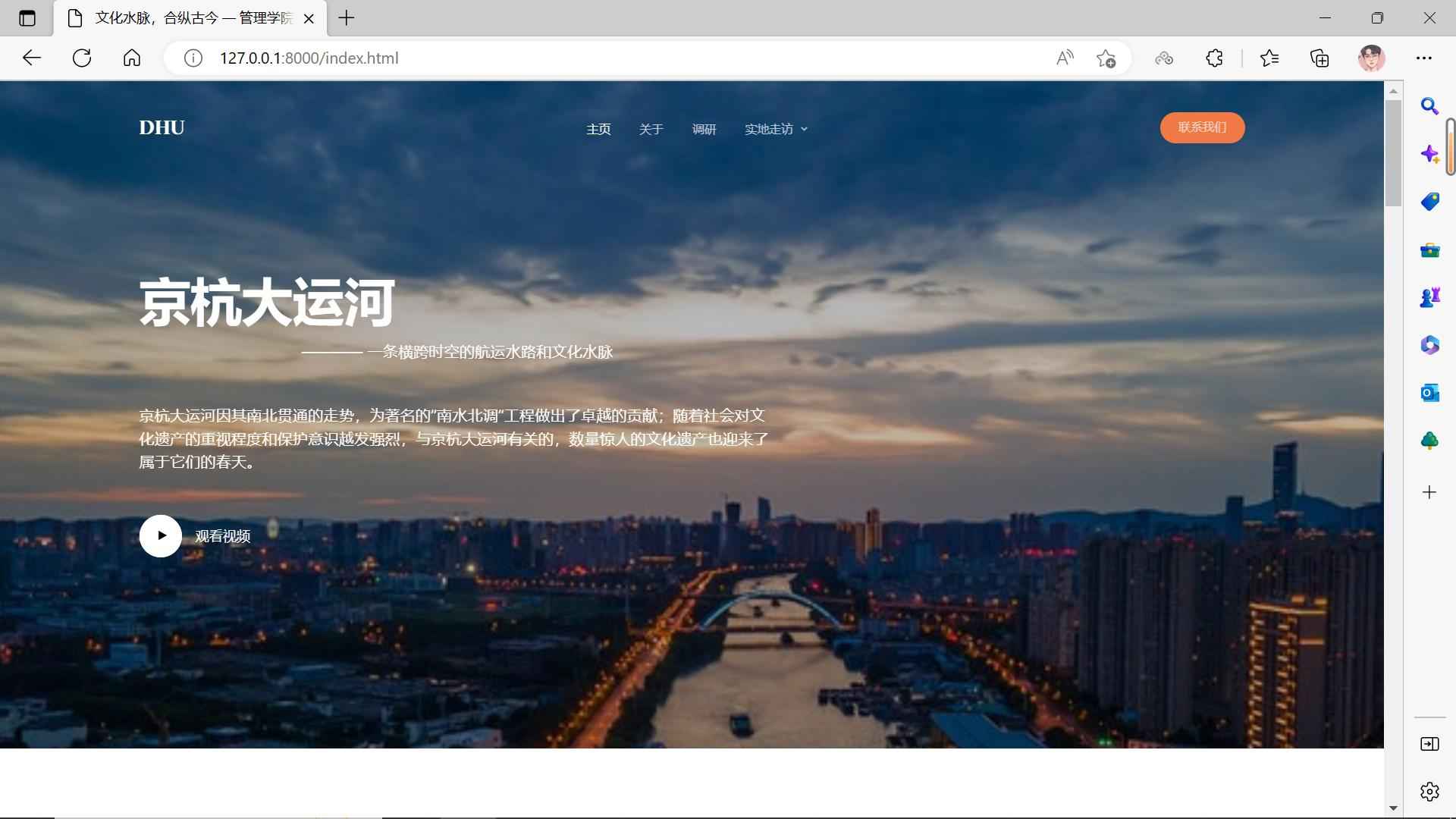This screenshot has width=1456, height=819.
Task: Expand the 实地走访 dropdown menu
Action: pyautogui.click(x=776, y=130)
